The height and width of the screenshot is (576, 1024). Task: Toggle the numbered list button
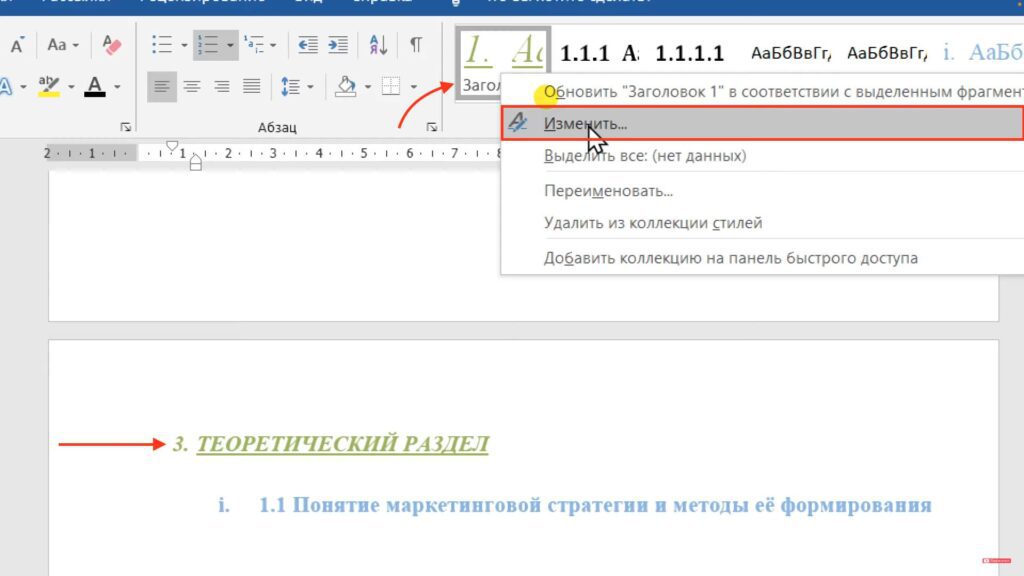208,45
